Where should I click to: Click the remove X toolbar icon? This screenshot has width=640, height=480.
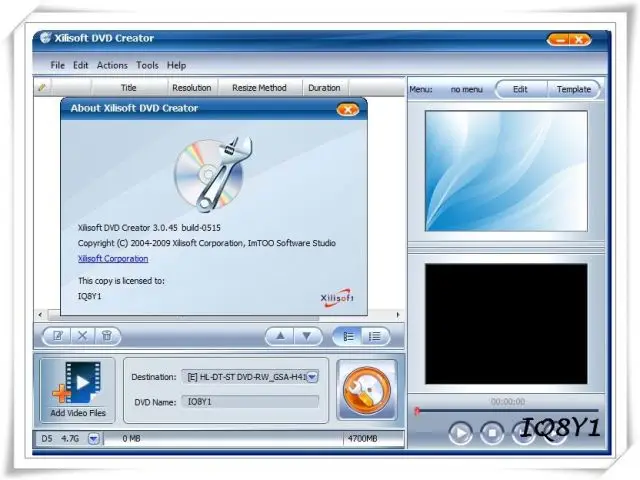point(82,336)
